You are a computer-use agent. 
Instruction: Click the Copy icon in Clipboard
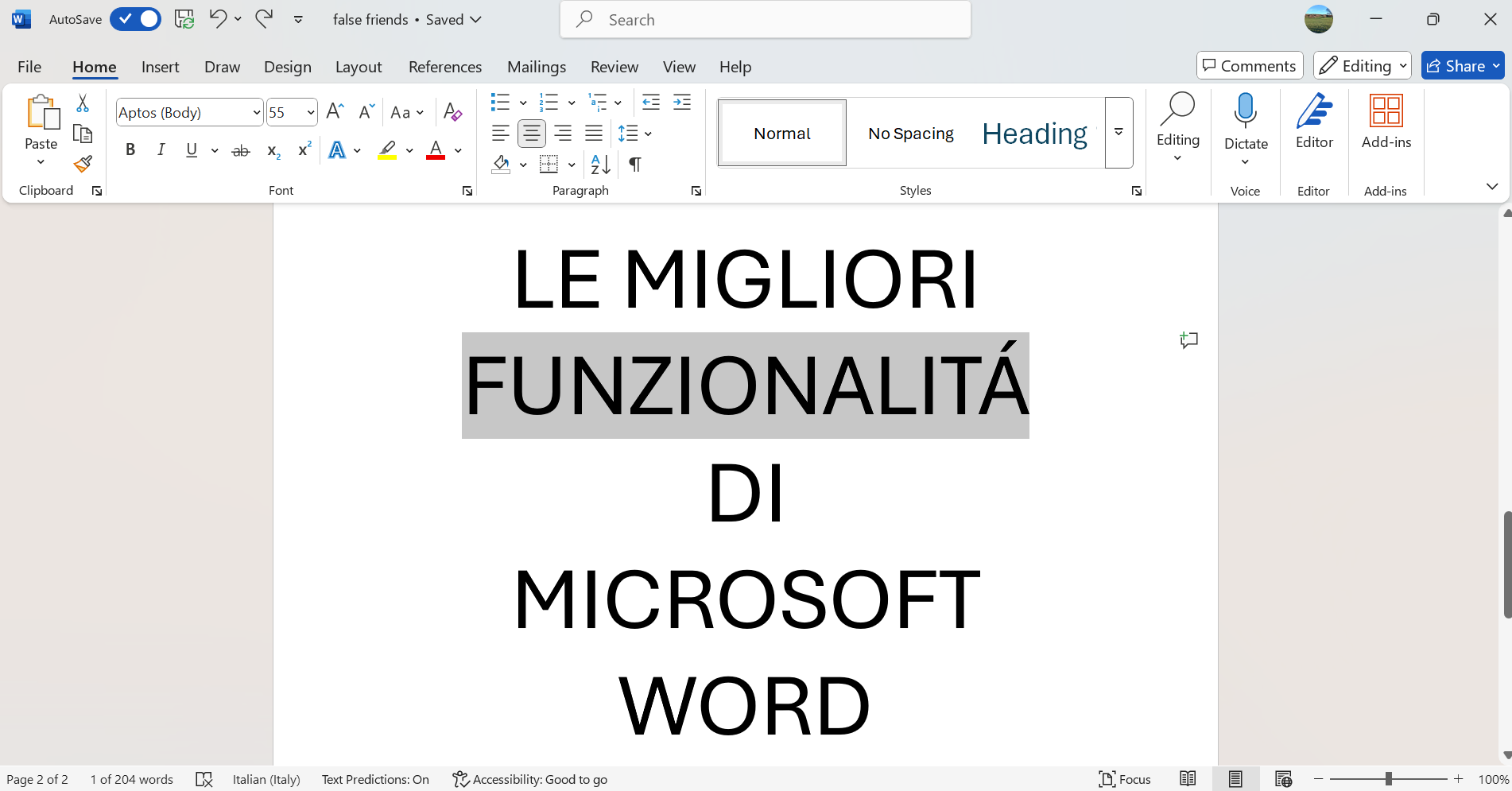[x=83, y=134]
